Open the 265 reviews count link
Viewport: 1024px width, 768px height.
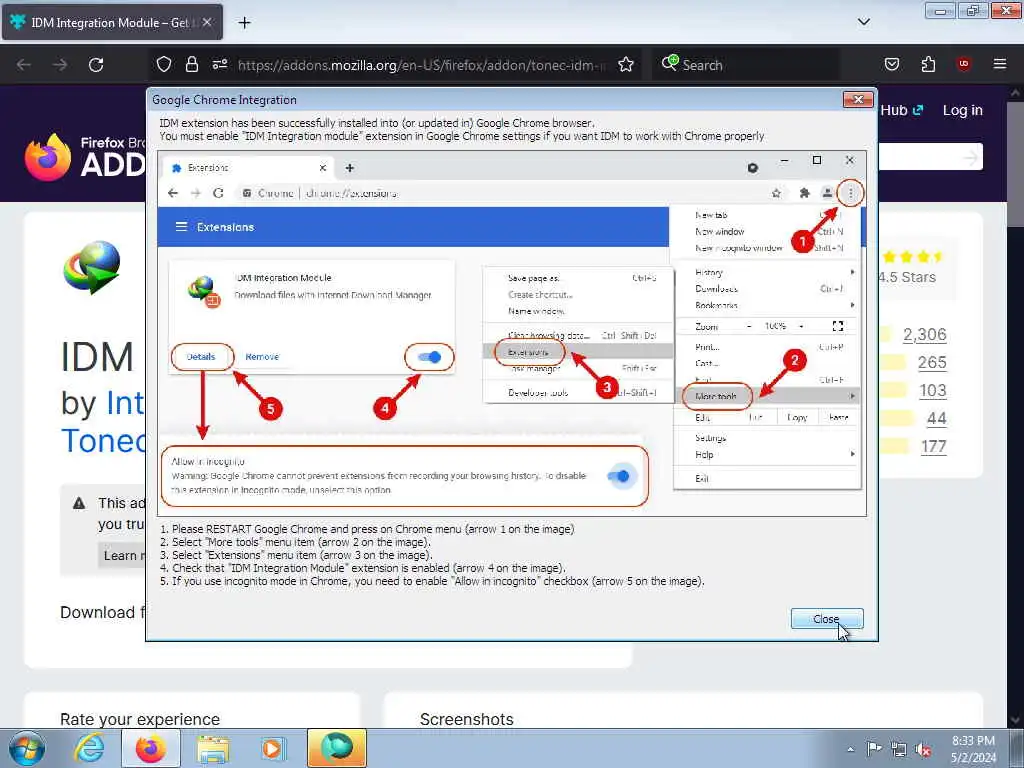932,362
